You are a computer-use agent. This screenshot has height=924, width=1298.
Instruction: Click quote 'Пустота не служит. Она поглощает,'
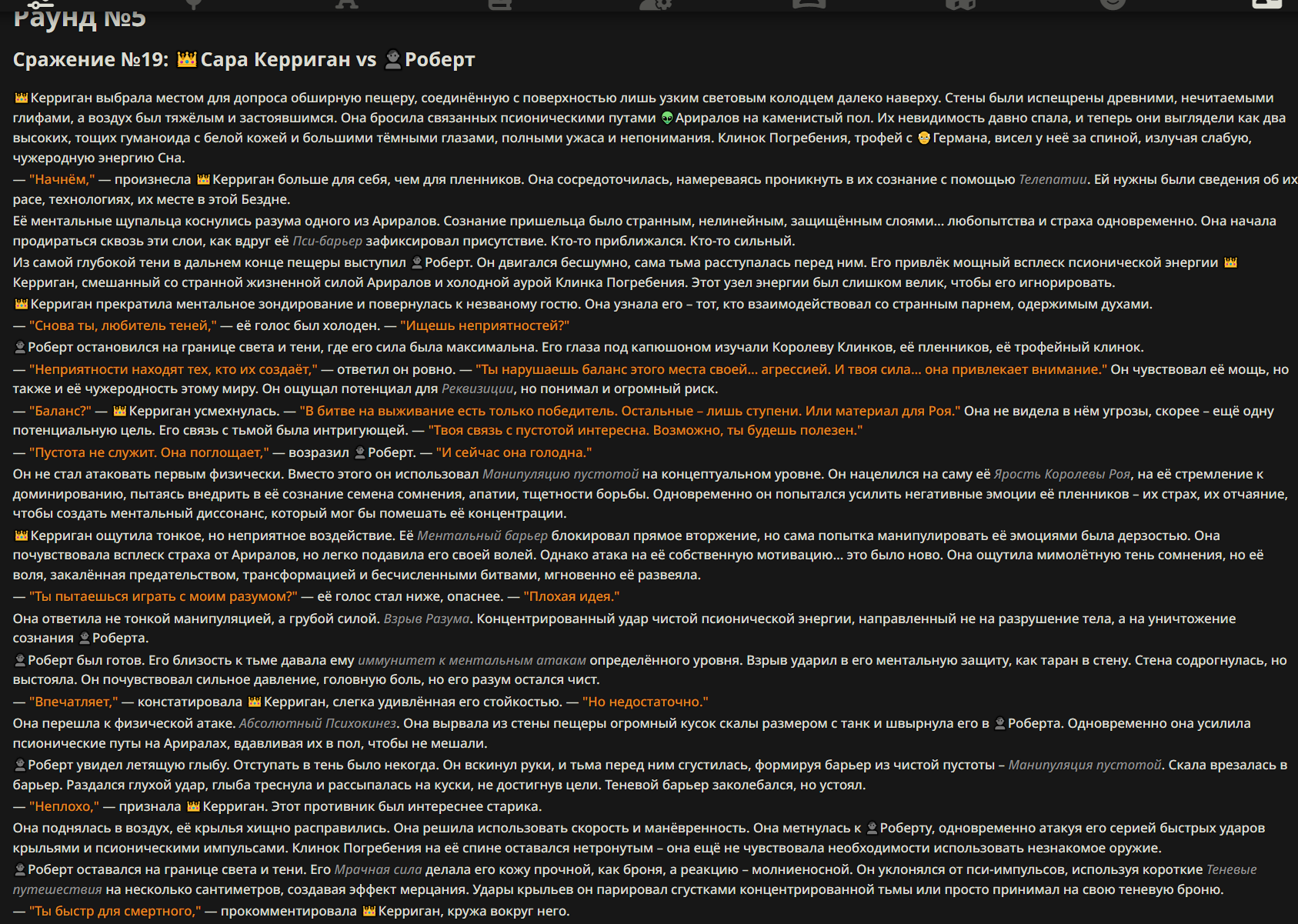[x=149, y=452]
